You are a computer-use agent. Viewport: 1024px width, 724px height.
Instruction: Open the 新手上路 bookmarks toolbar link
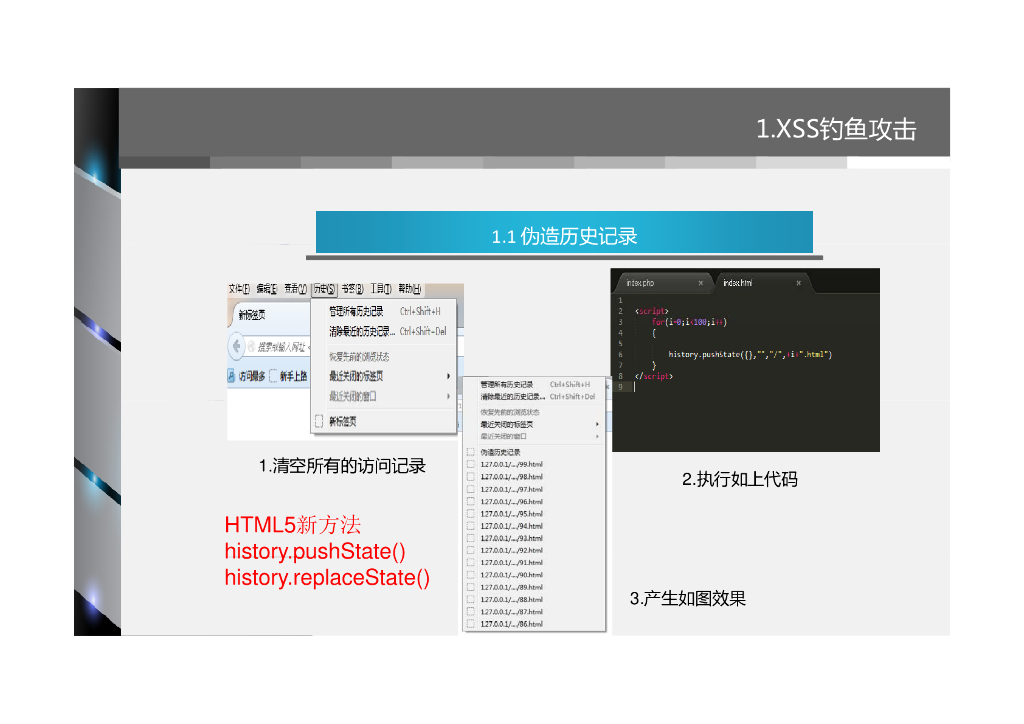[289, 376]
